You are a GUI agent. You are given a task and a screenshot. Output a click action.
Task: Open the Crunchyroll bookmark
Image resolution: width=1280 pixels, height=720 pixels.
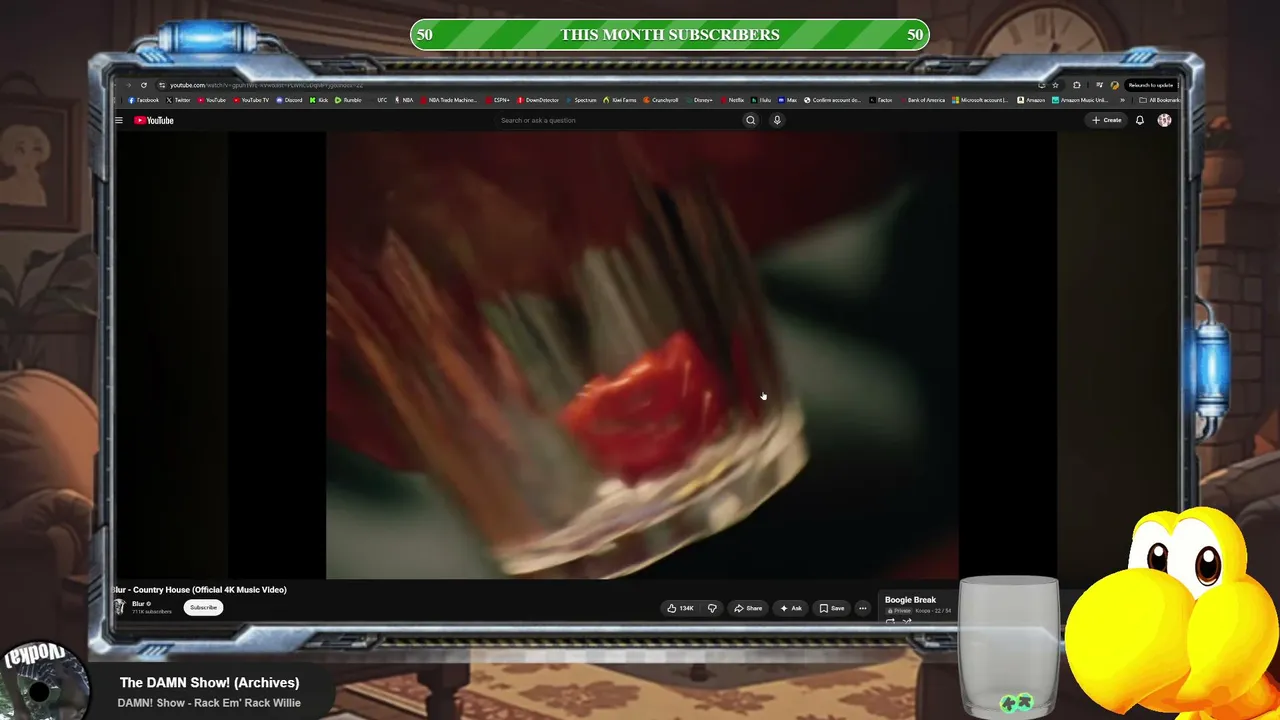pos(661,100)
